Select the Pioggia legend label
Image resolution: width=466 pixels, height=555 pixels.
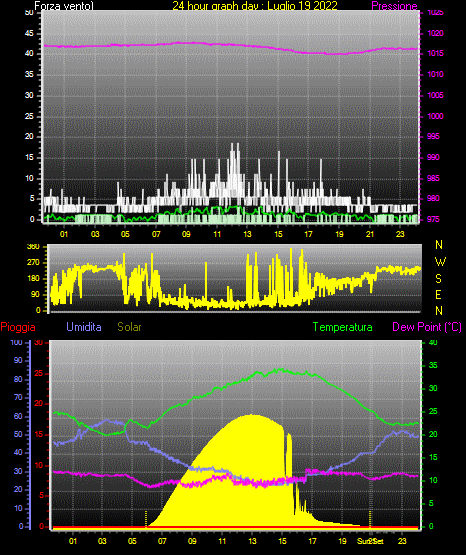pos(18,327)
